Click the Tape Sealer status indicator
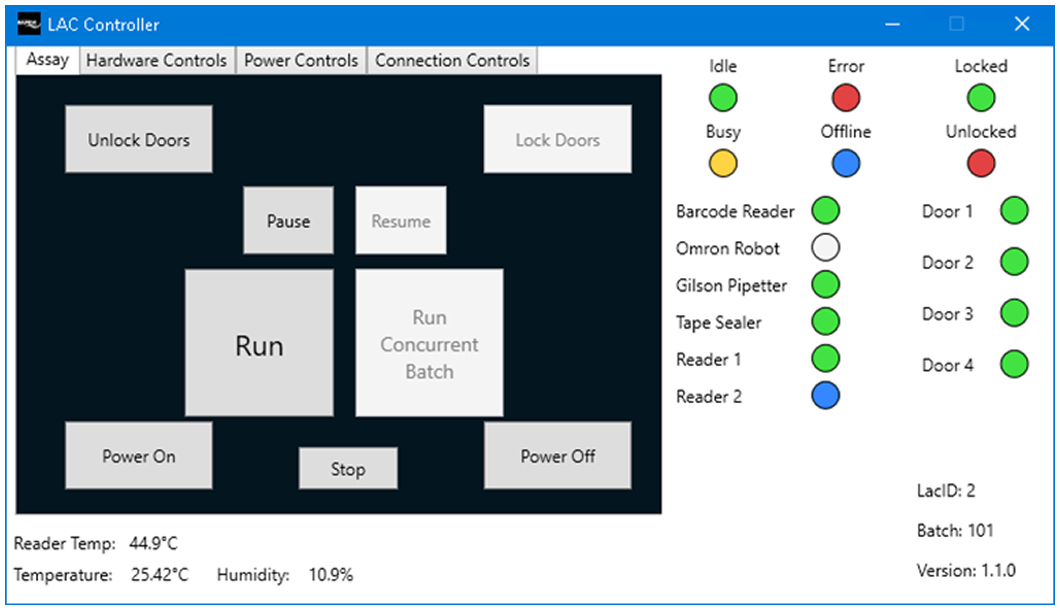This screenshot has height=610, width=1060. click(x=825, y=321)
